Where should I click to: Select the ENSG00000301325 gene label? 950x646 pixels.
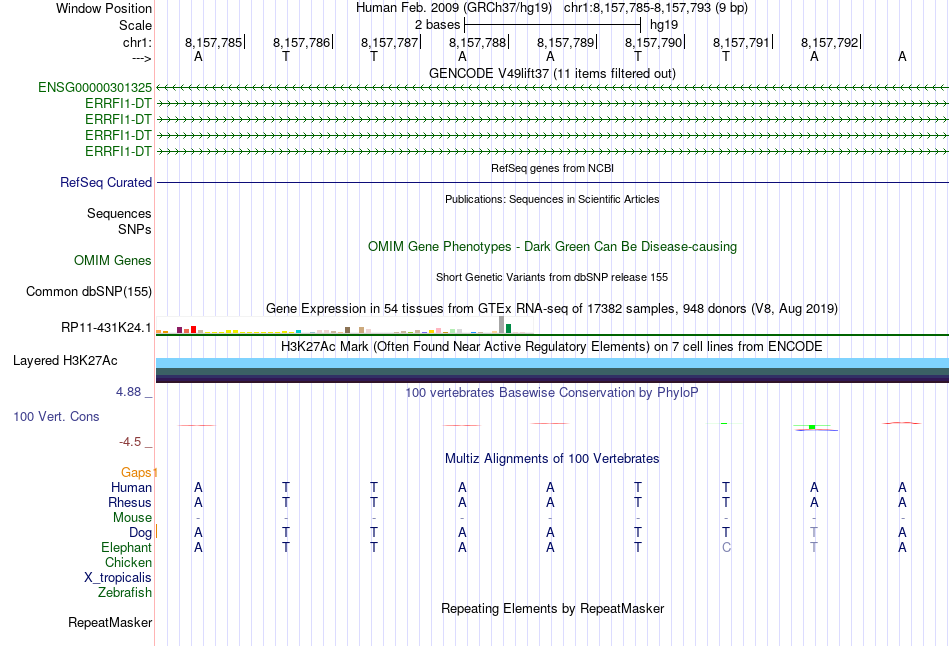[95, 87]
